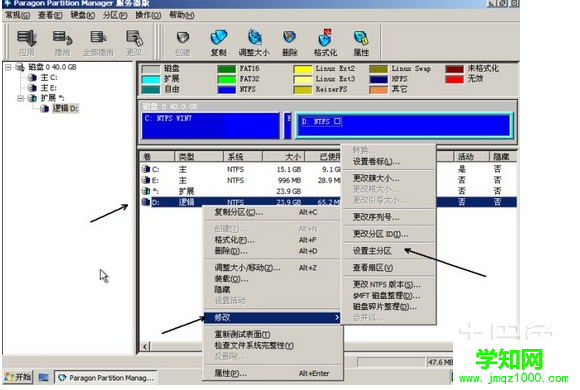
Task: Open the 修改 submenu entry
Action: tap(272, 317)
